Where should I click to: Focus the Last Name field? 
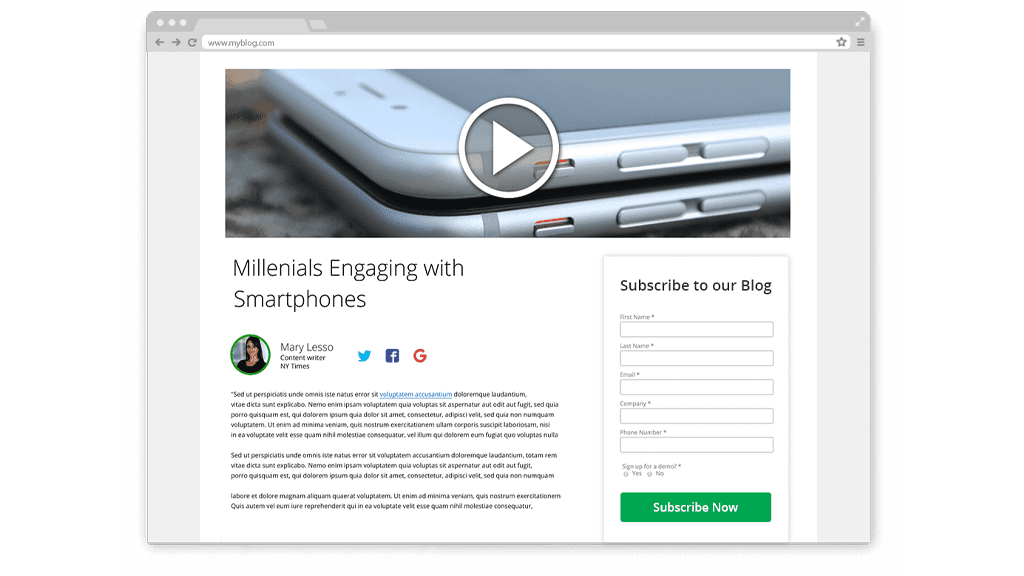point(697,358)
